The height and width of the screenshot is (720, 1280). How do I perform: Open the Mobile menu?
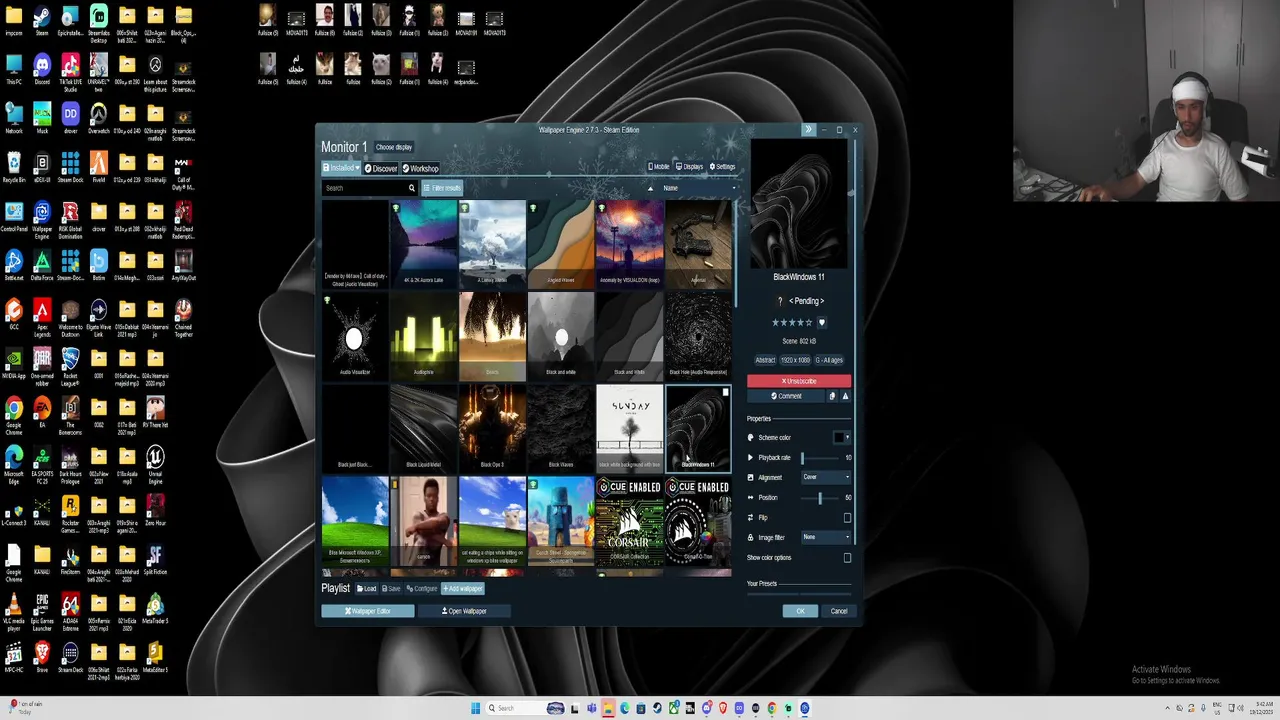pos(658,167)
